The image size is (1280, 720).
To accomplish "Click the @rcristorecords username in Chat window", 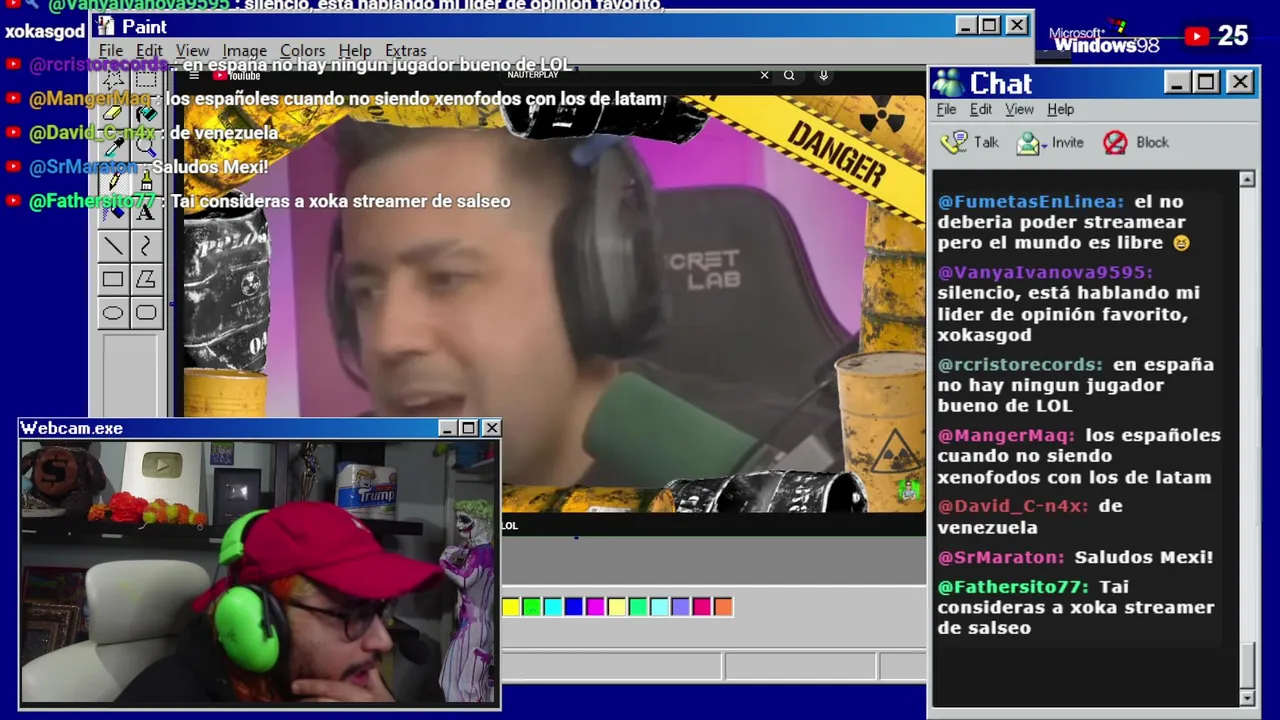I will click(x=1020, y=364).
